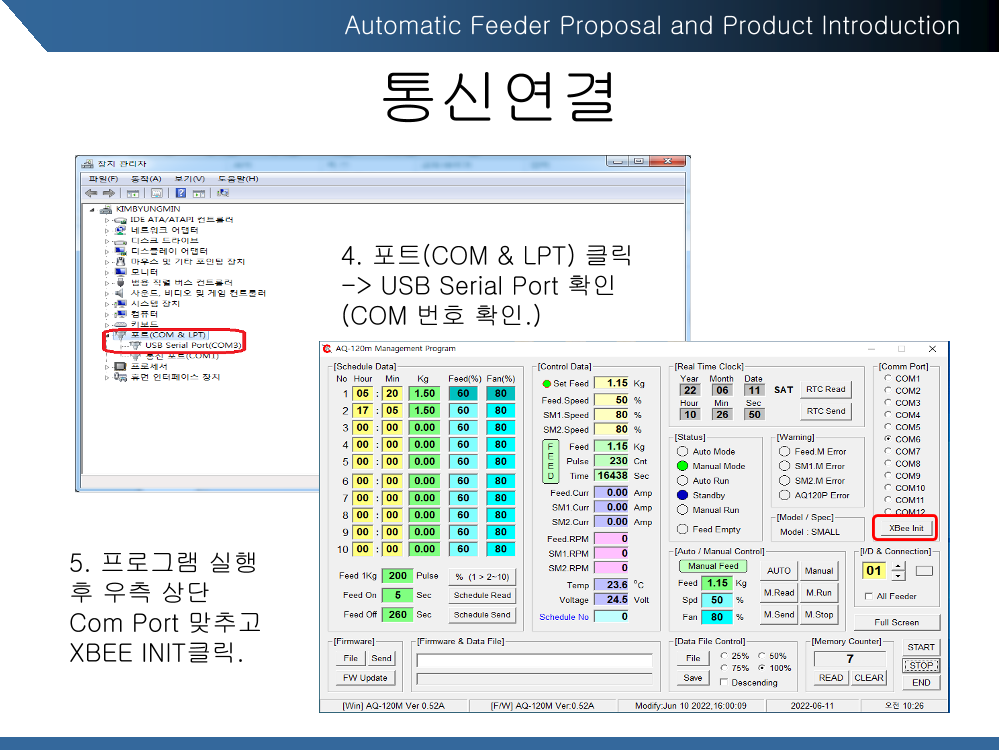Click the KIMBYUNGMIN computer root node icon

coord(107,209)
